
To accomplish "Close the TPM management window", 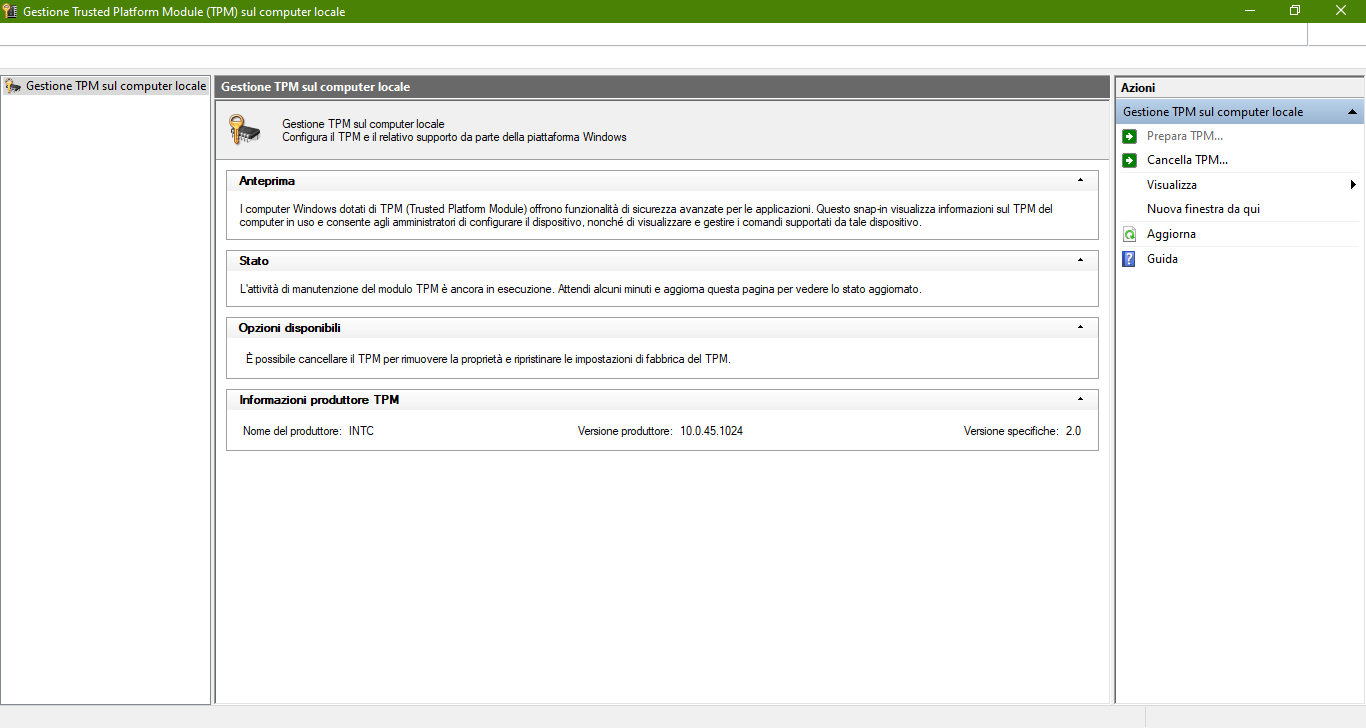I will [x=1341, y=11].
